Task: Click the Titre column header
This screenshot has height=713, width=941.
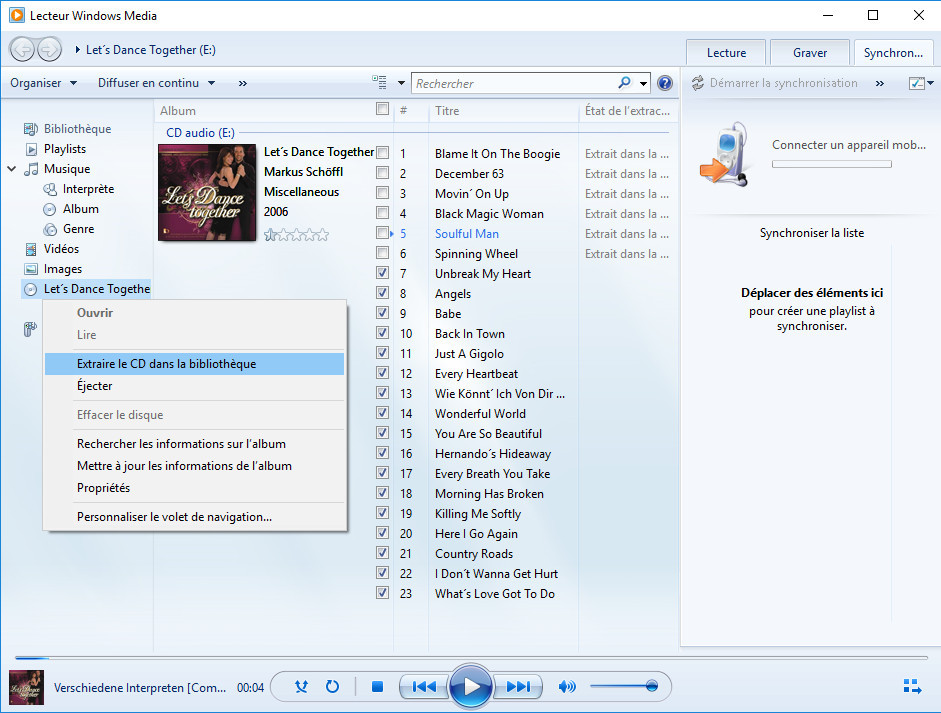Action: (x=503, y=110)
